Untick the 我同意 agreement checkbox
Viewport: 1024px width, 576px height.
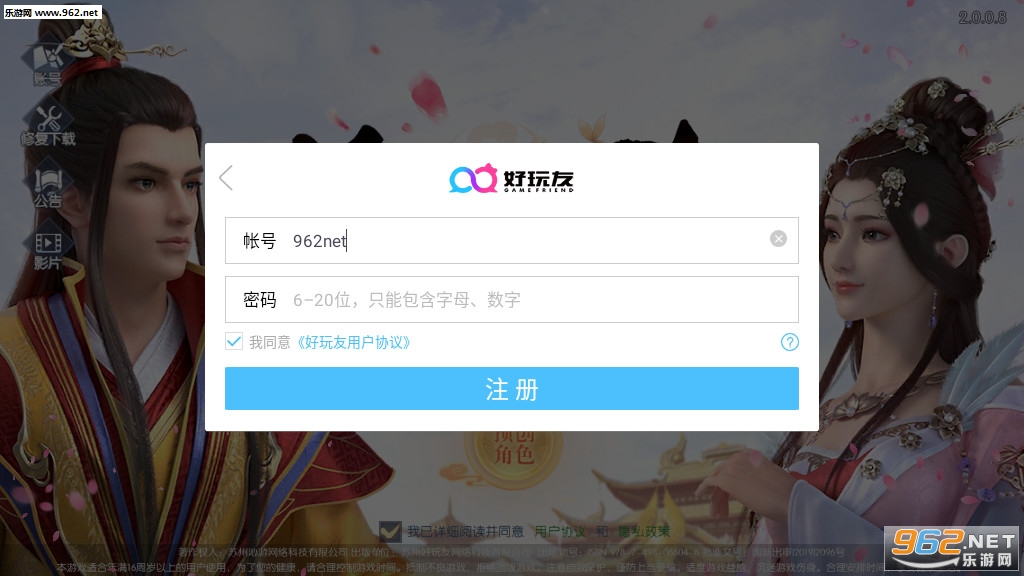[234, 342]
